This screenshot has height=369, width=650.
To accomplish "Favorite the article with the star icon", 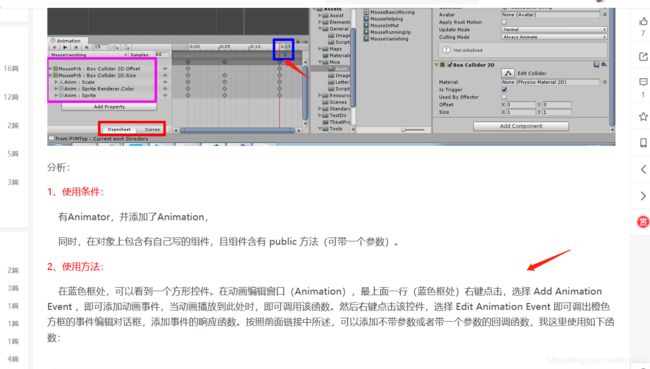I will click(x=643, y=117).
